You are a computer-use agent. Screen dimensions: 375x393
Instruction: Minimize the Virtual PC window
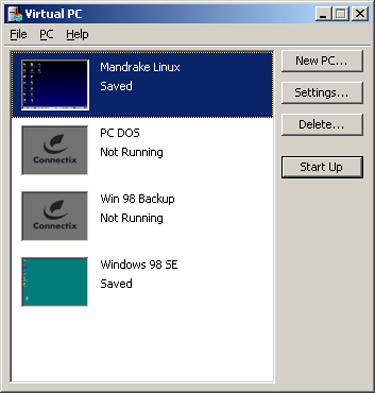[x=323, y=14]
